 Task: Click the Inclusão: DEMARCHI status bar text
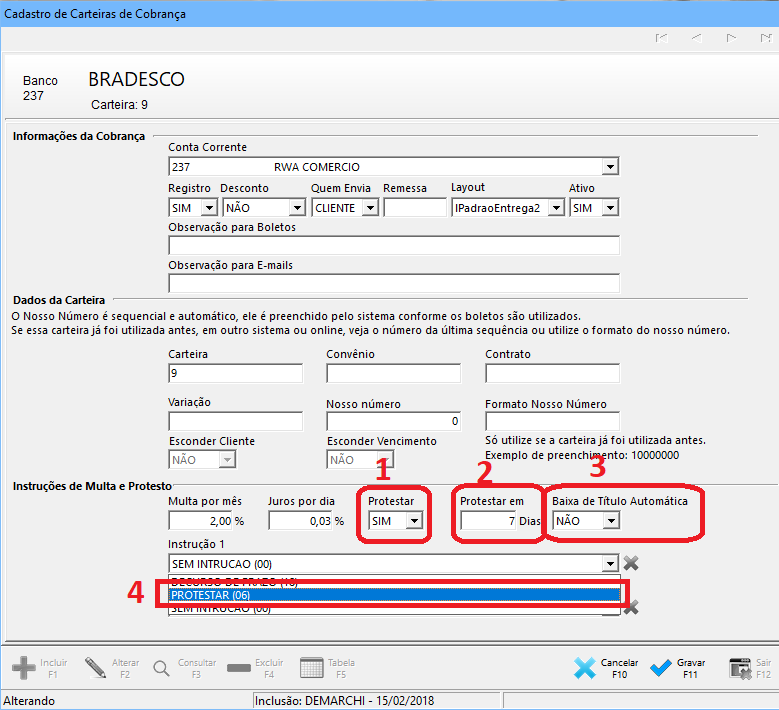point(344,701)
